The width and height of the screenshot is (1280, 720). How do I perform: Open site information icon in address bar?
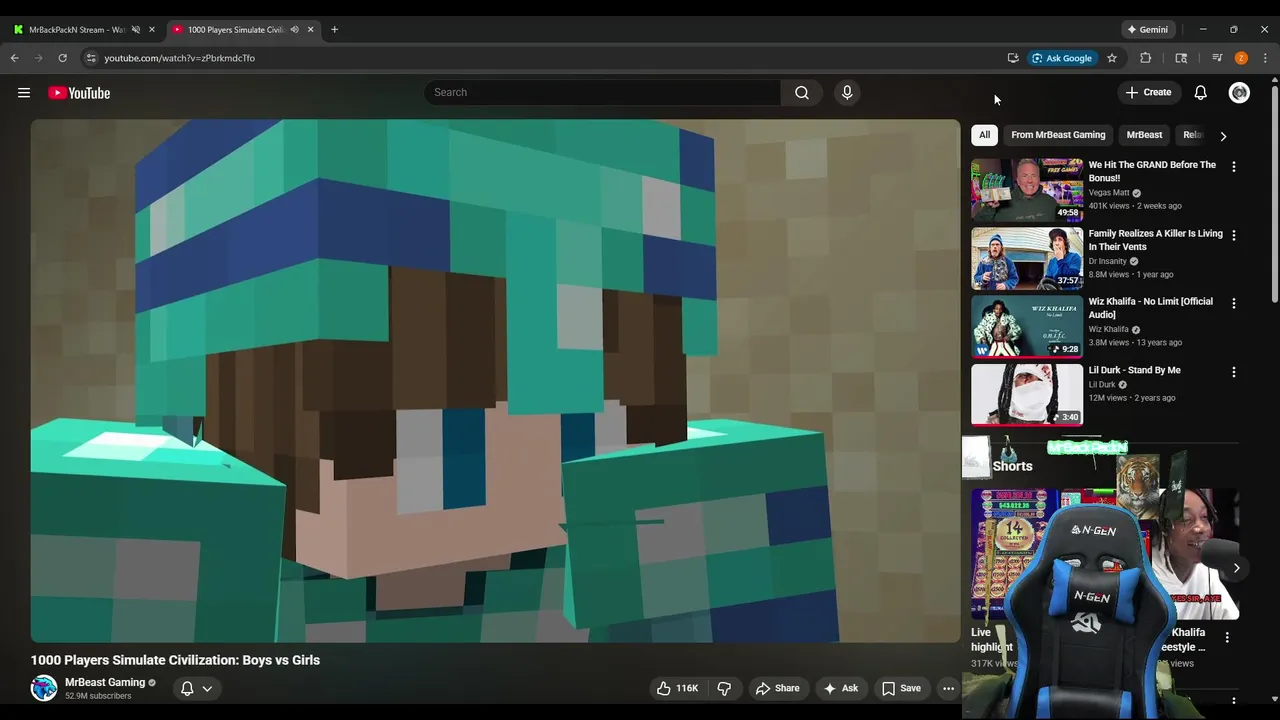coord(91,58)
